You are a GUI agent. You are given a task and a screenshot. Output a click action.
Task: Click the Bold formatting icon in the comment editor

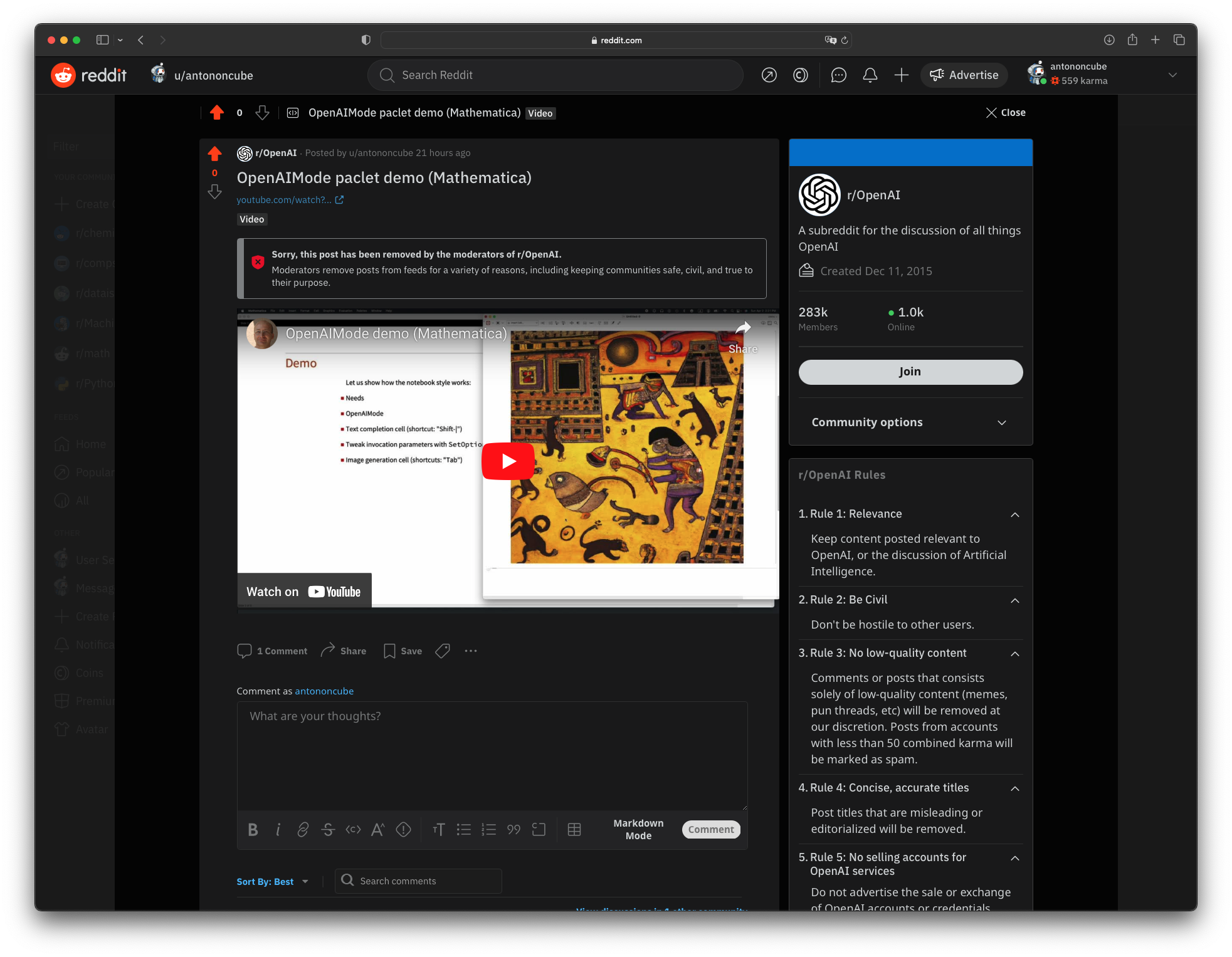coord(253,829)
